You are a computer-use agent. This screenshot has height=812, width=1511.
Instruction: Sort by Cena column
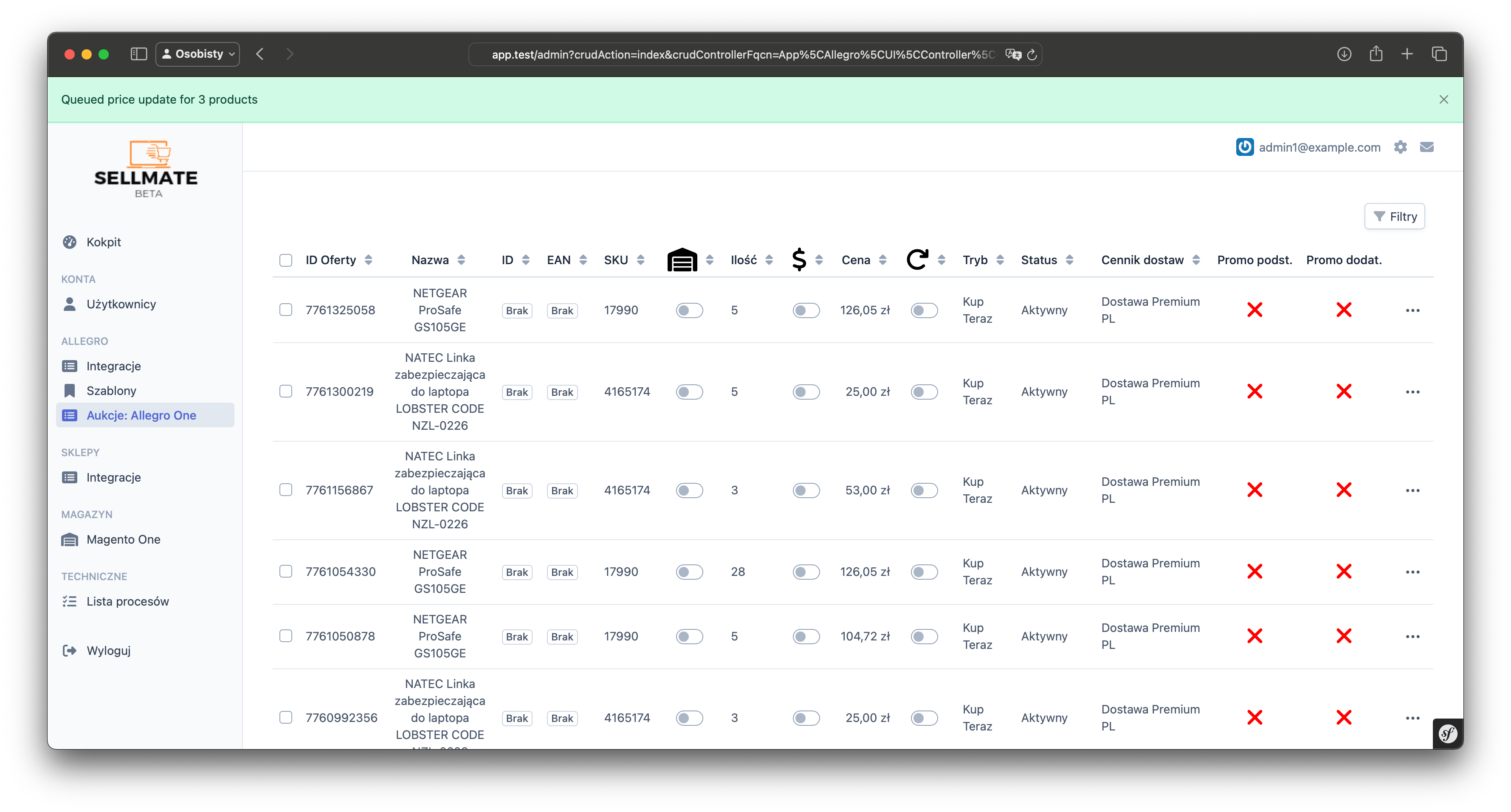pos(863,260)
